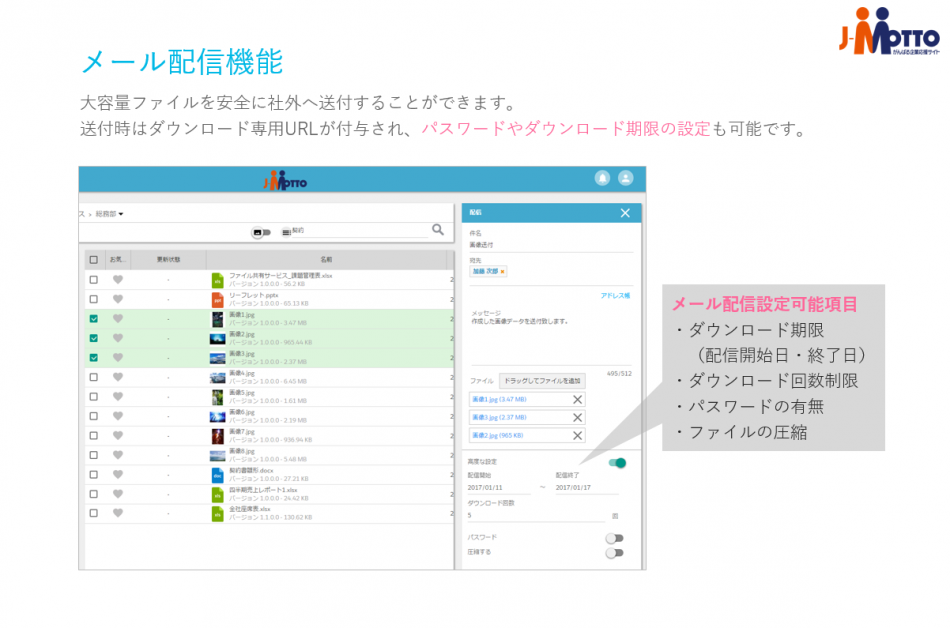Click the 配信開始 date field 2017/01/11
Viewport: 950px width, 628px height.
click(x=499, y=488)
